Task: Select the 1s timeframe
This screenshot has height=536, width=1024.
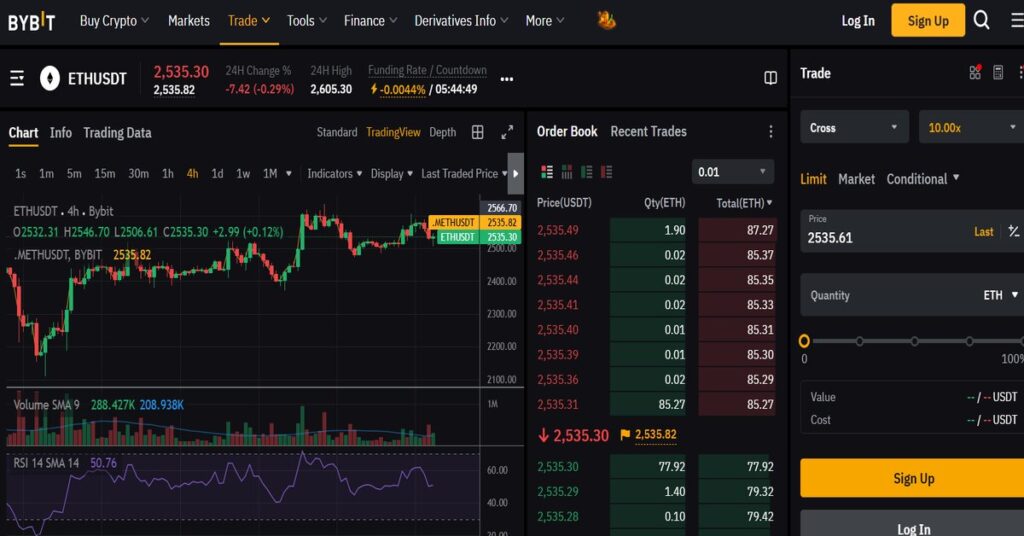Action: coord(21,174)
